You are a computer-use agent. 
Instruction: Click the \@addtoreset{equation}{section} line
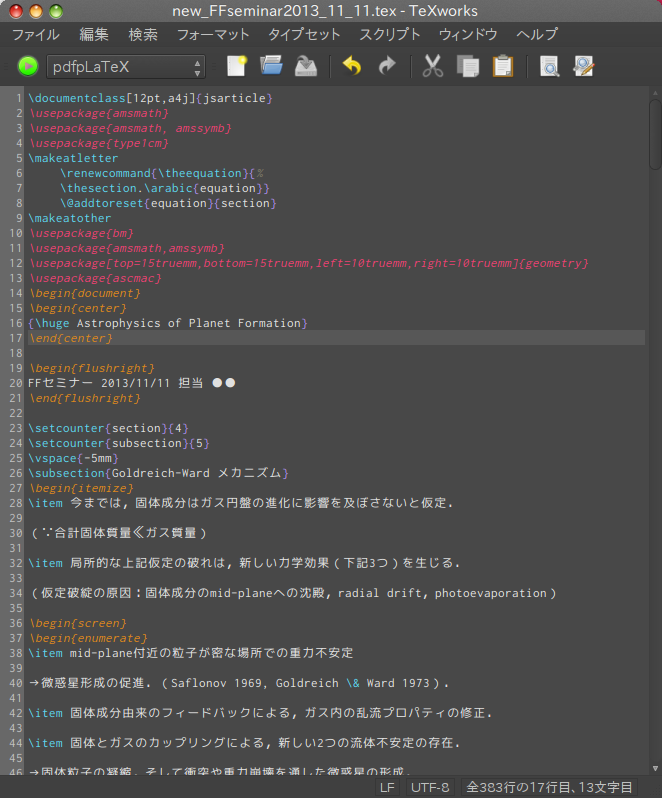click(168, 203)
